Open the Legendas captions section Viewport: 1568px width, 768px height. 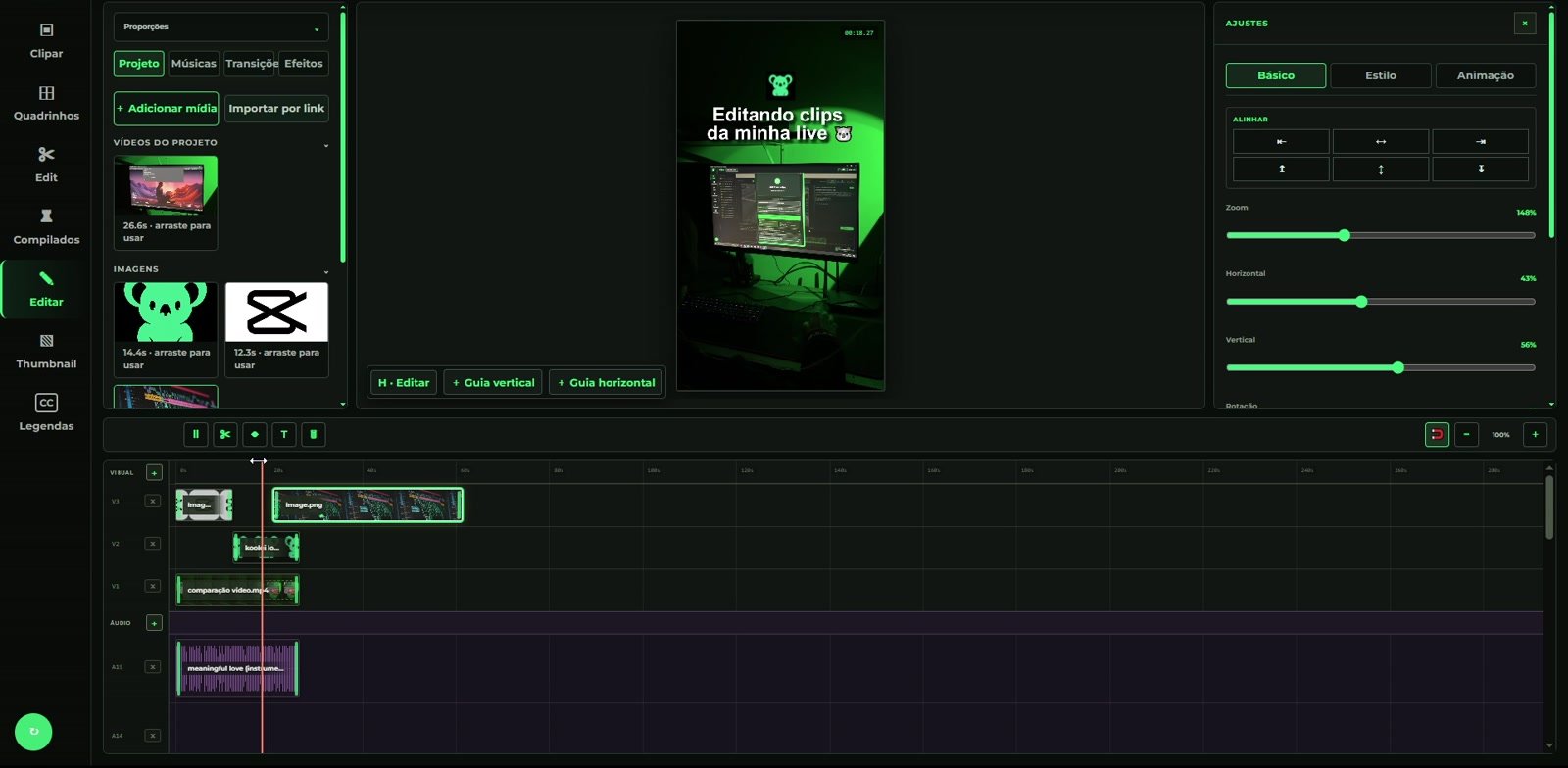point(46,412)
